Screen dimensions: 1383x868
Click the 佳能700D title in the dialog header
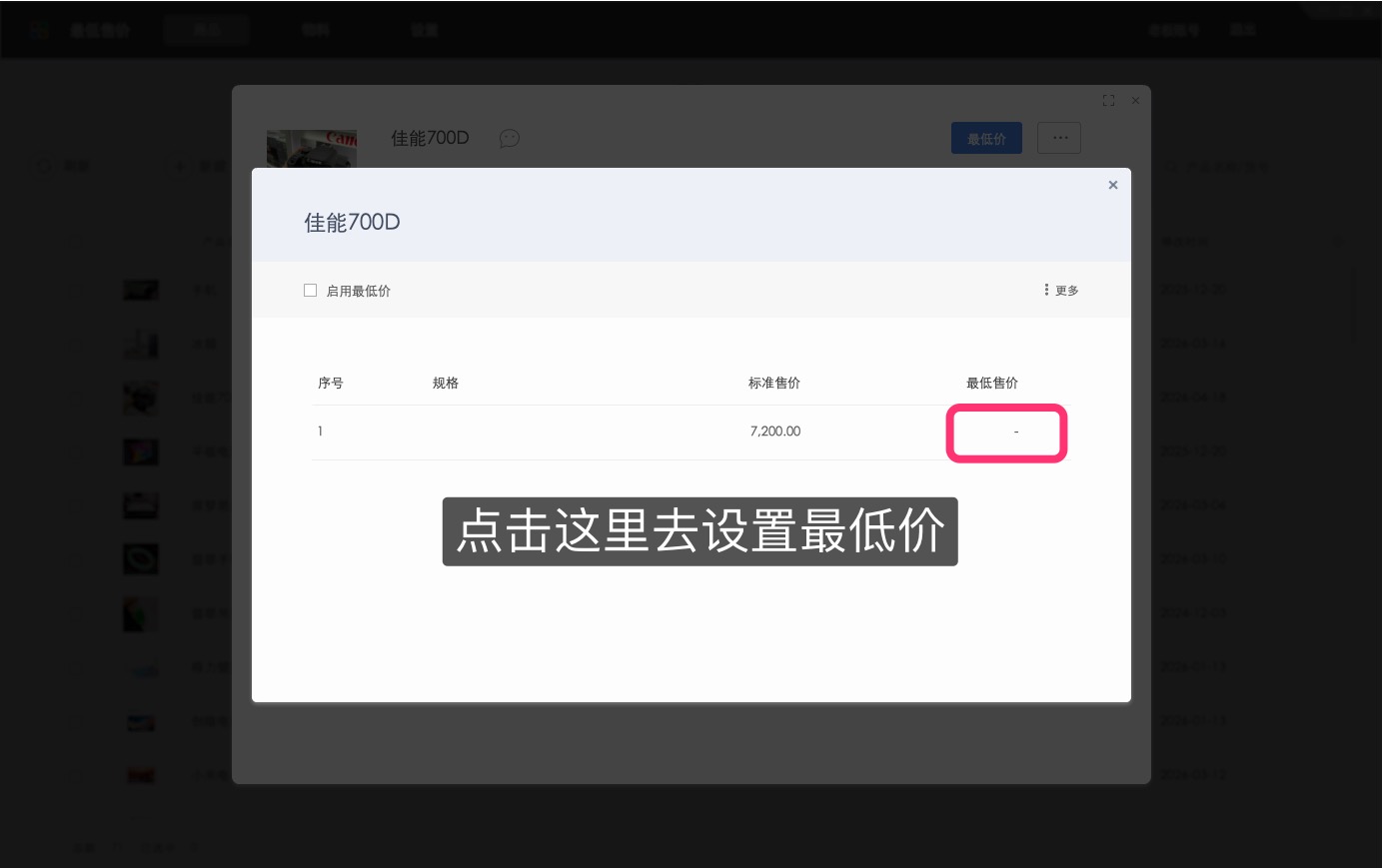click(x=352, y=223)
